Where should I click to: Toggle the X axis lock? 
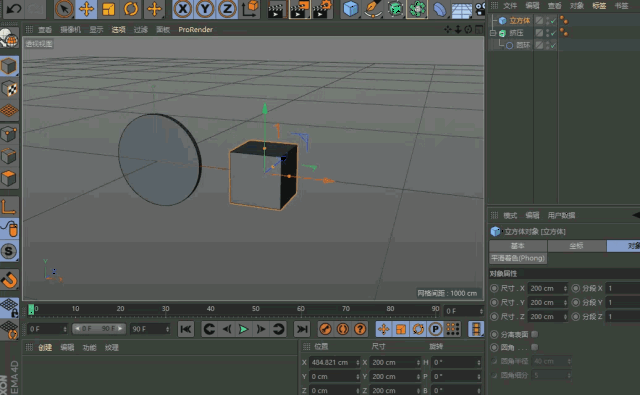pyautogui.click(x=182, y=9)
